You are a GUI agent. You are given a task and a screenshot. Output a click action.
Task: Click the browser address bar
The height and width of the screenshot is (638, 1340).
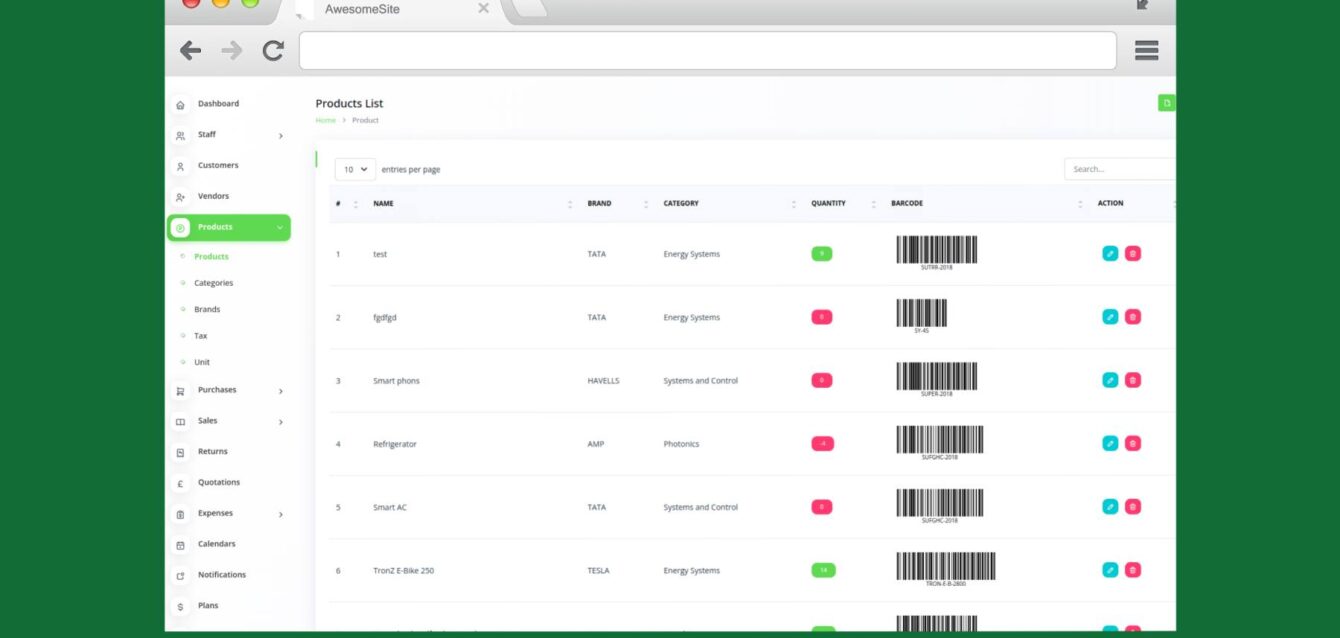click(708, 50)
